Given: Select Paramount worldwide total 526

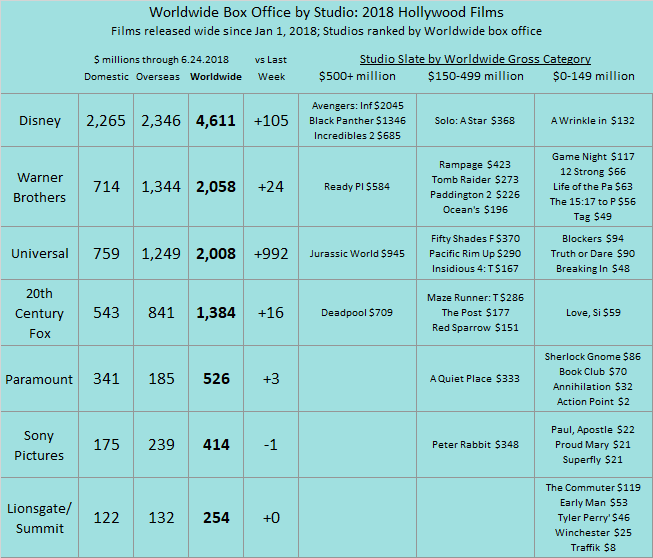Looking at the screenshot, I should (216, 379).
